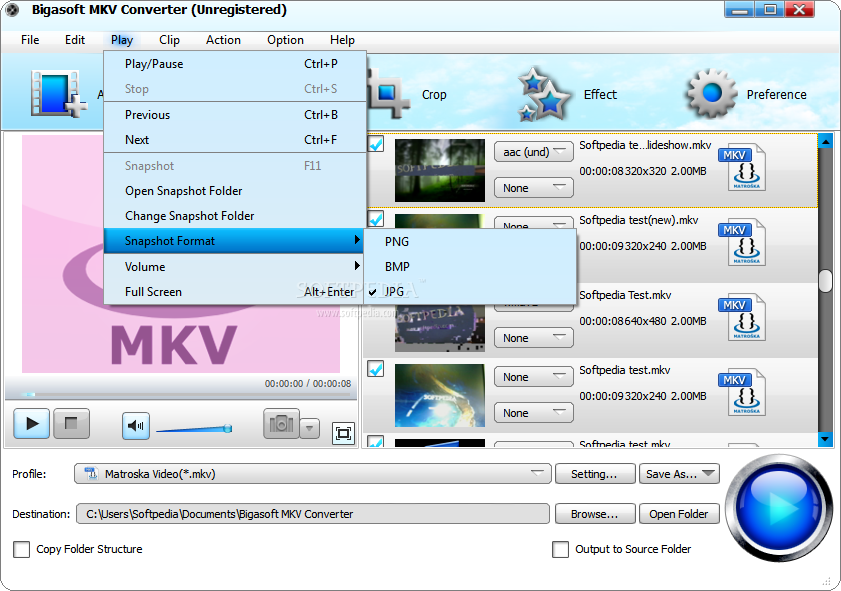Select the Softpedia test.mkv blue thumbnail
This screenshot has height=591, width=841.
(440, 396)
